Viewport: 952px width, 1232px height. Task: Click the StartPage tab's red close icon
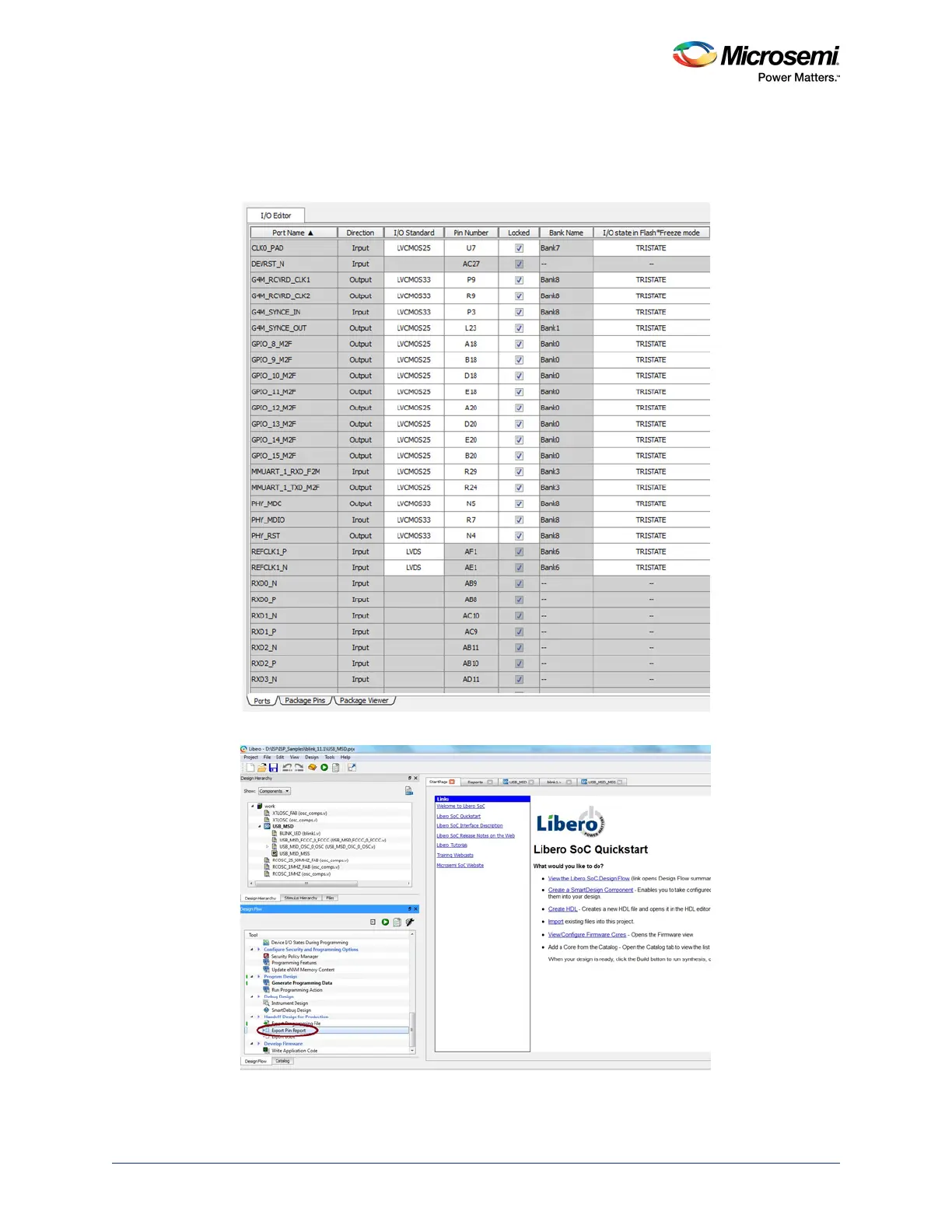point(452,782)
